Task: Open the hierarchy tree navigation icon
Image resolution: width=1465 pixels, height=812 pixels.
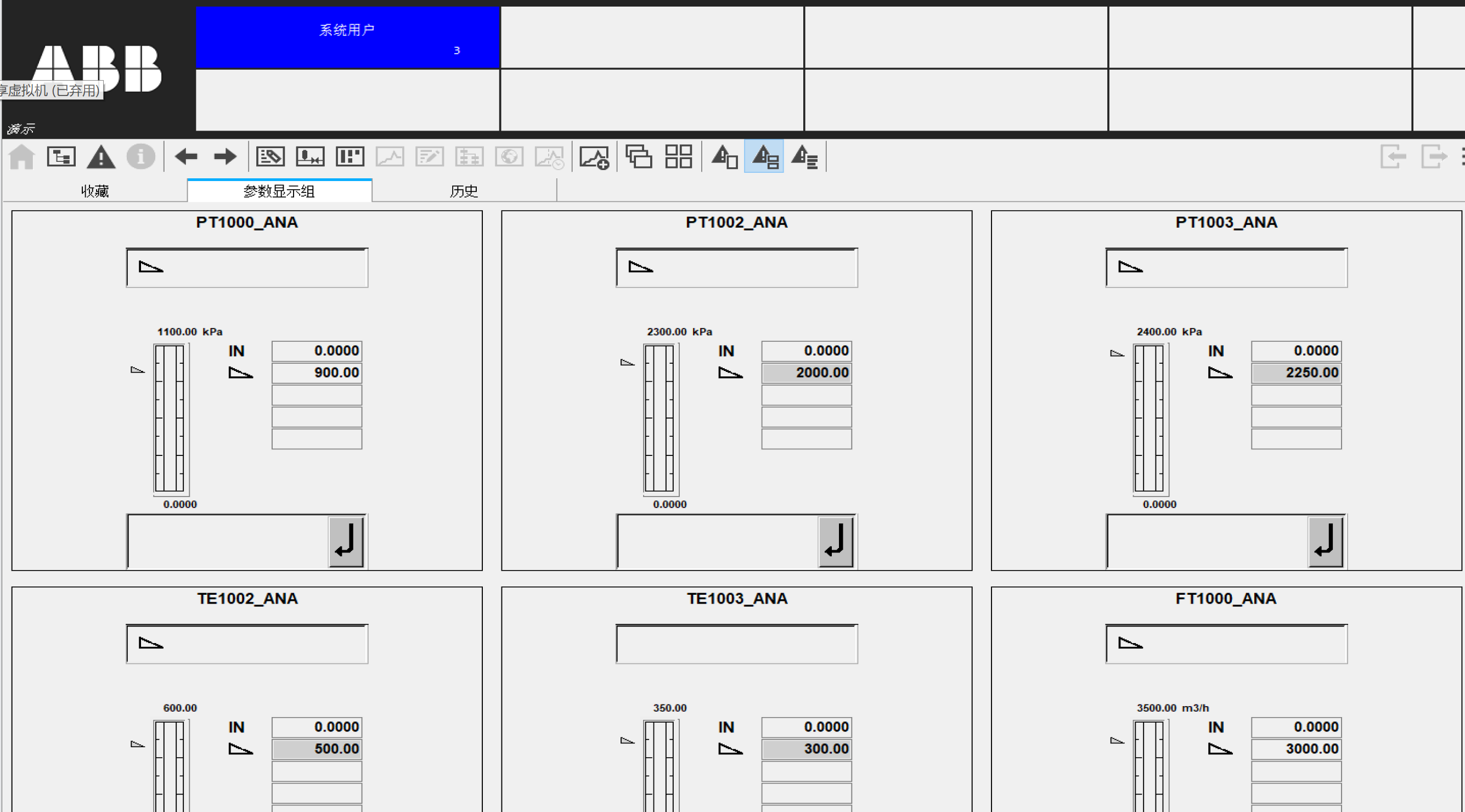Action: pyautogui.click(x=61, y=156)
